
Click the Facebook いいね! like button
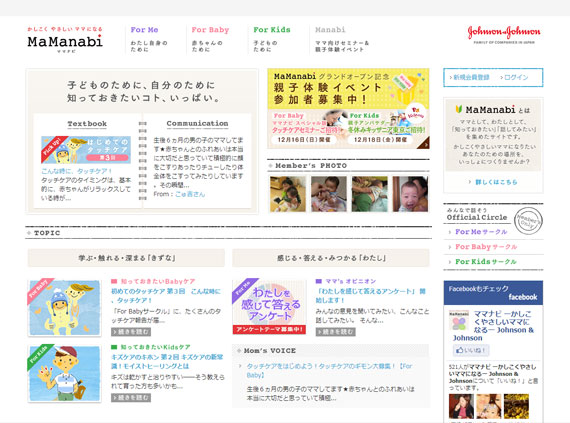pyautogui.click(x=471, y=350)
